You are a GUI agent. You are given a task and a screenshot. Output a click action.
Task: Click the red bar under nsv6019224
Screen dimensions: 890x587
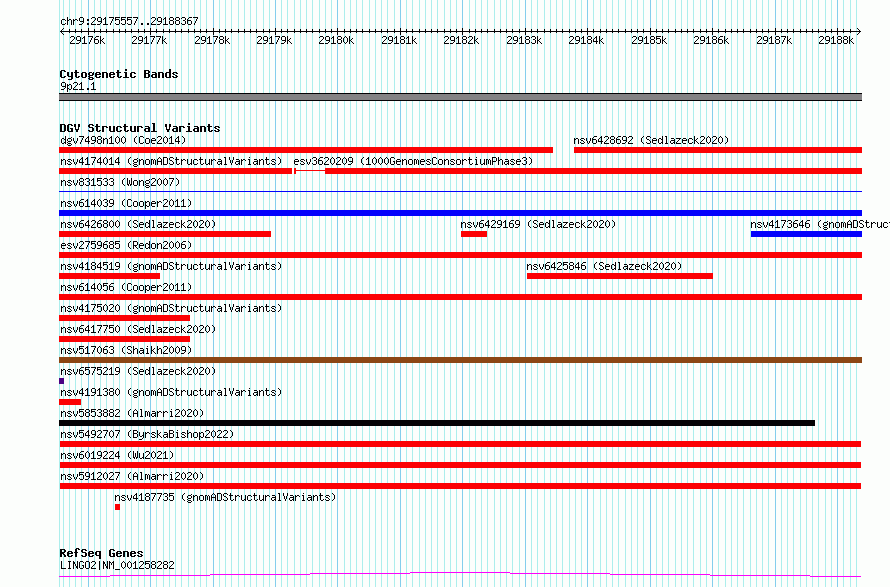(460, 465)
